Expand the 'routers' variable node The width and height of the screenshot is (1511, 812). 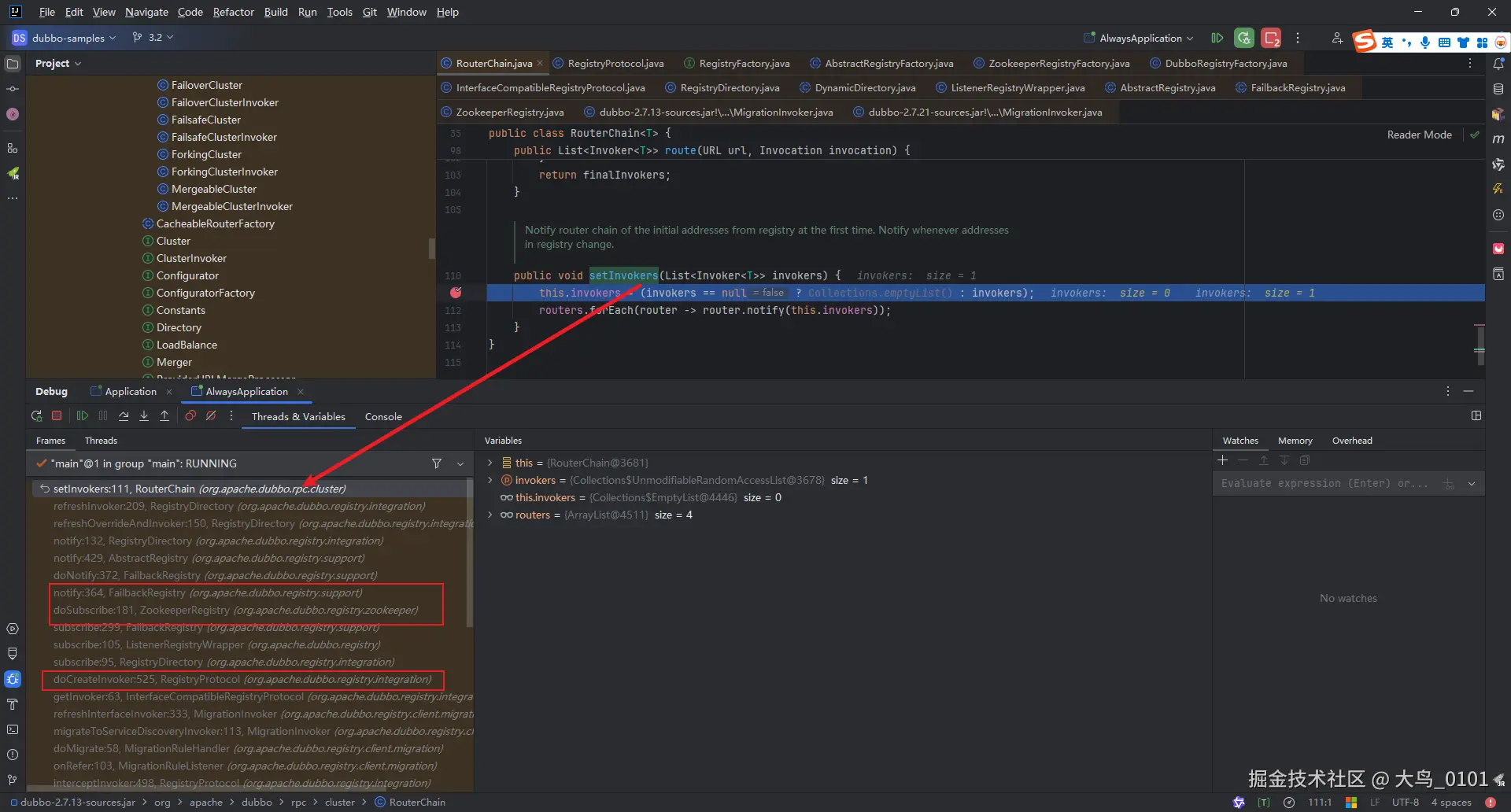[490, 515]
